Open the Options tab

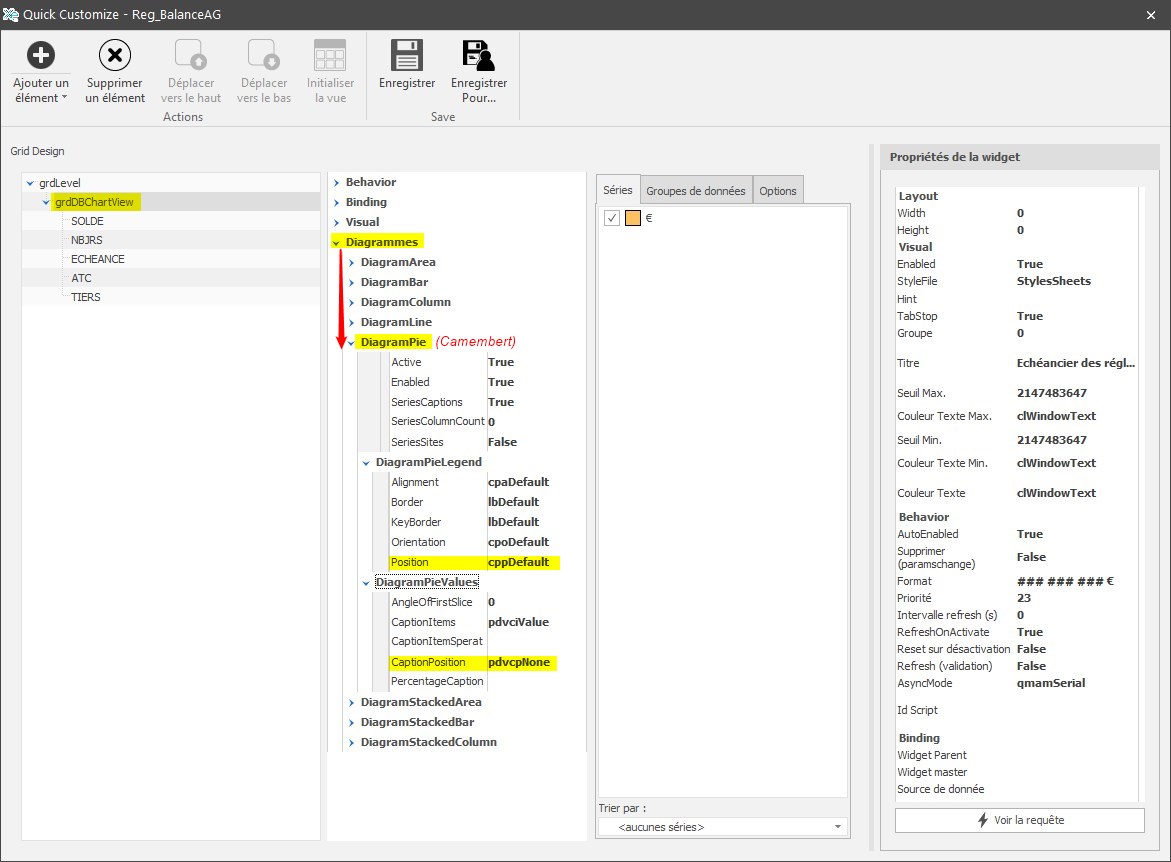777,191
